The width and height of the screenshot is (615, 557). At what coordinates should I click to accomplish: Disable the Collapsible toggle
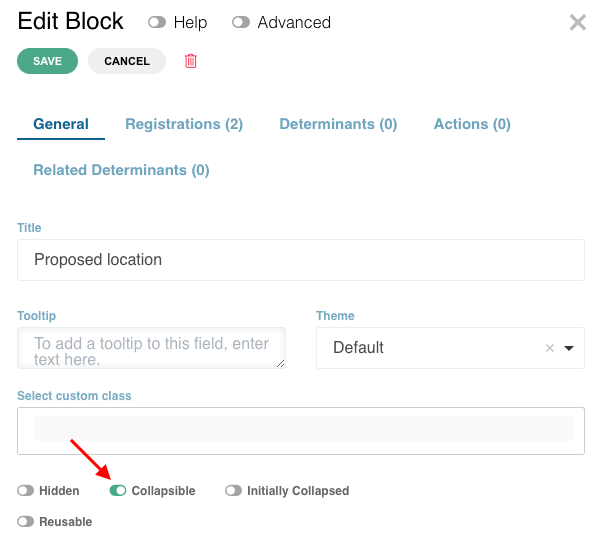tap(118, 490)
